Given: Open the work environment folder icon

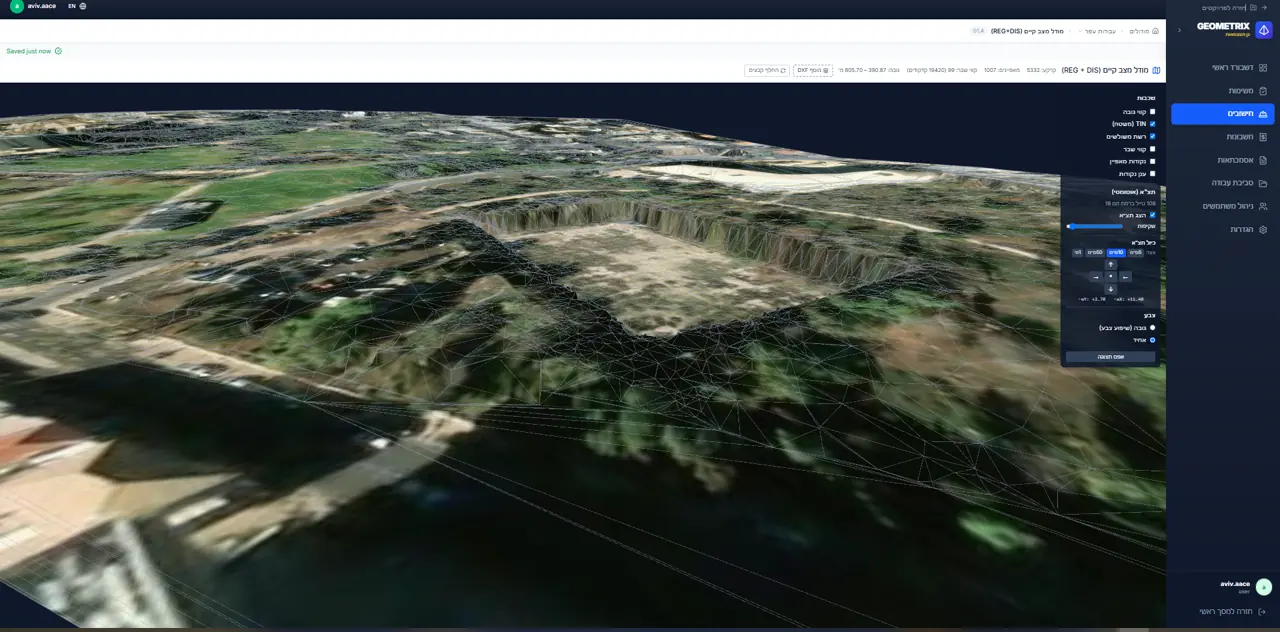Looking at the screenshot, I should 1263,183.
